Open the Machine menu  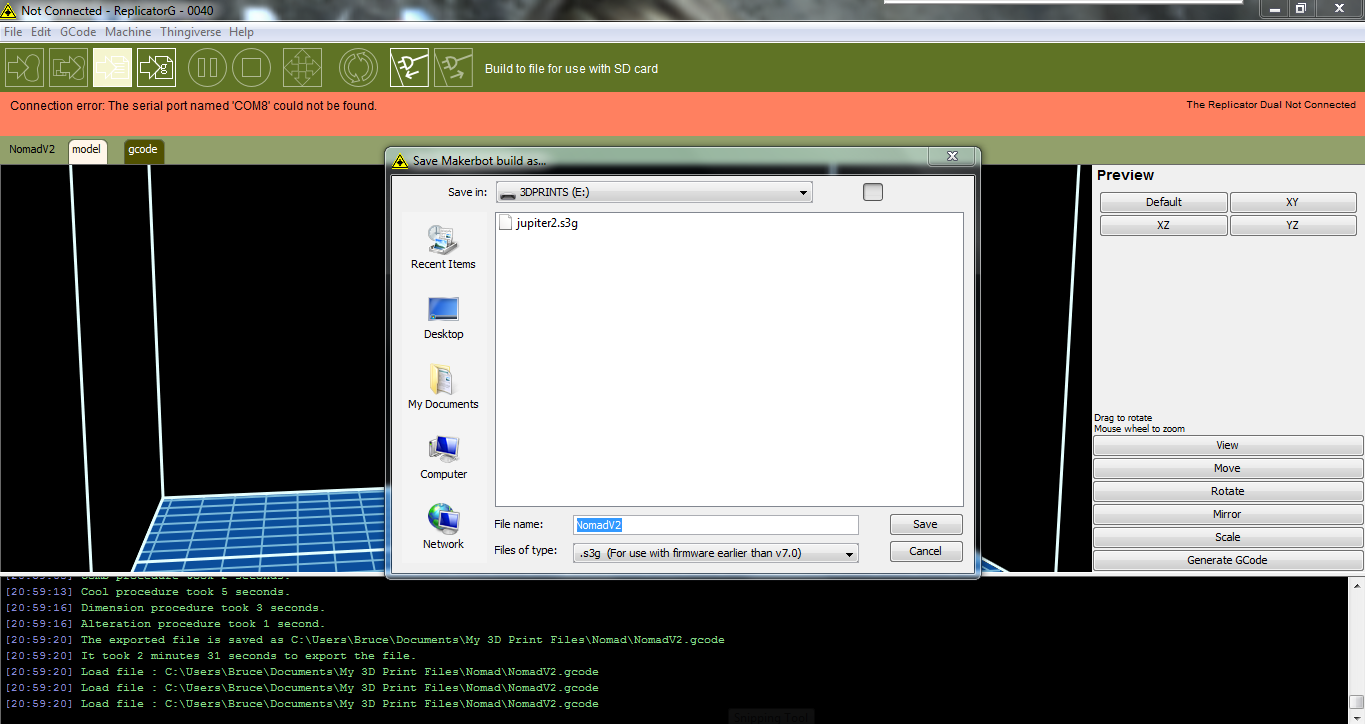tap(128, 32)
